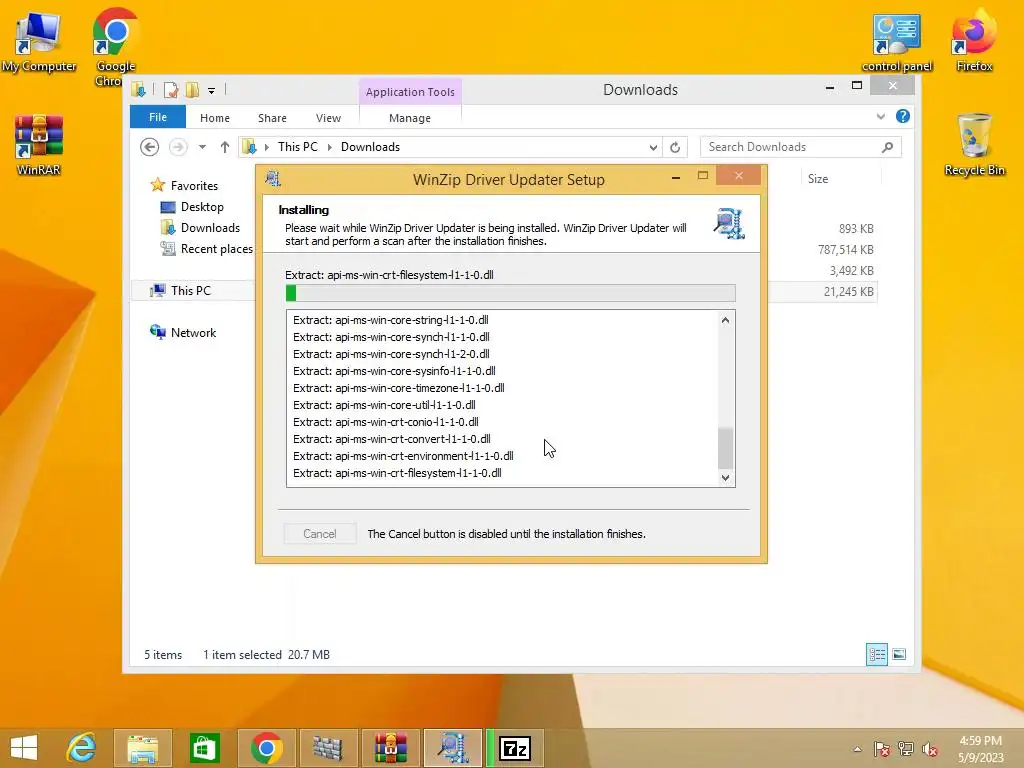Select Downloads in navigation pane

coord(210,227)
